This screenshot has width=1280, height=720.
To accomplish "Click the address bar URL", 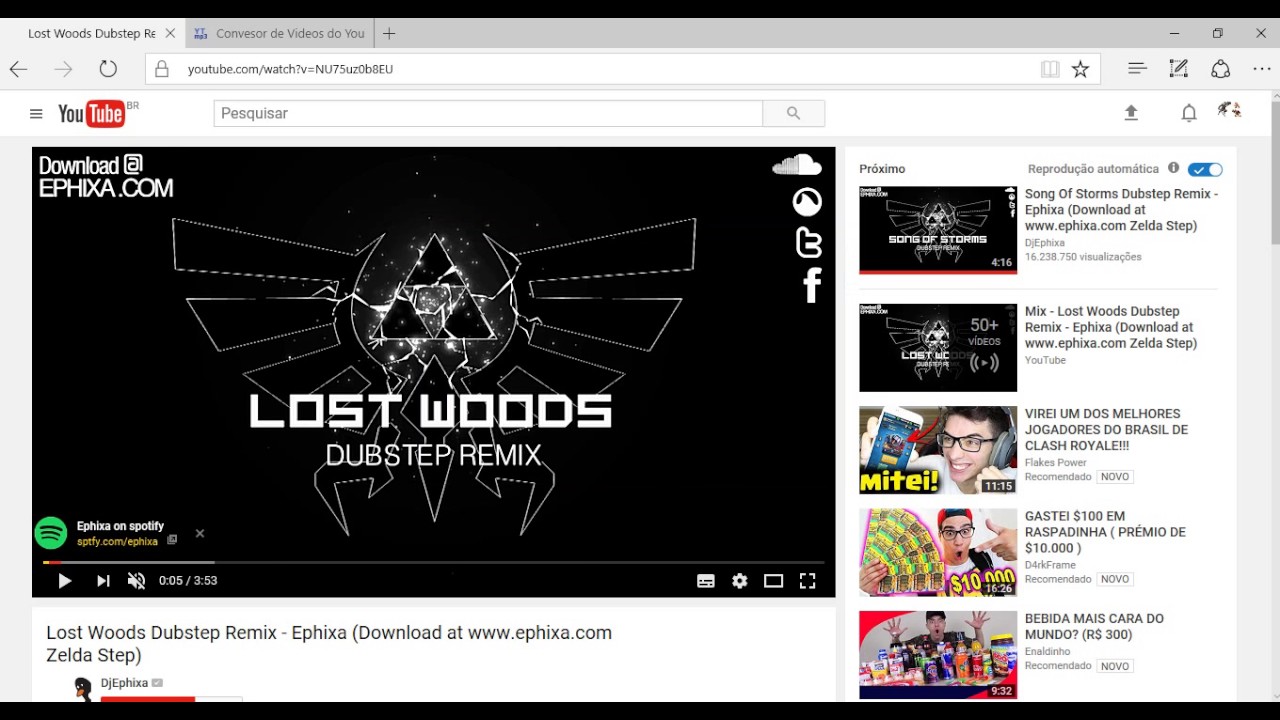I will coord(291,69).
